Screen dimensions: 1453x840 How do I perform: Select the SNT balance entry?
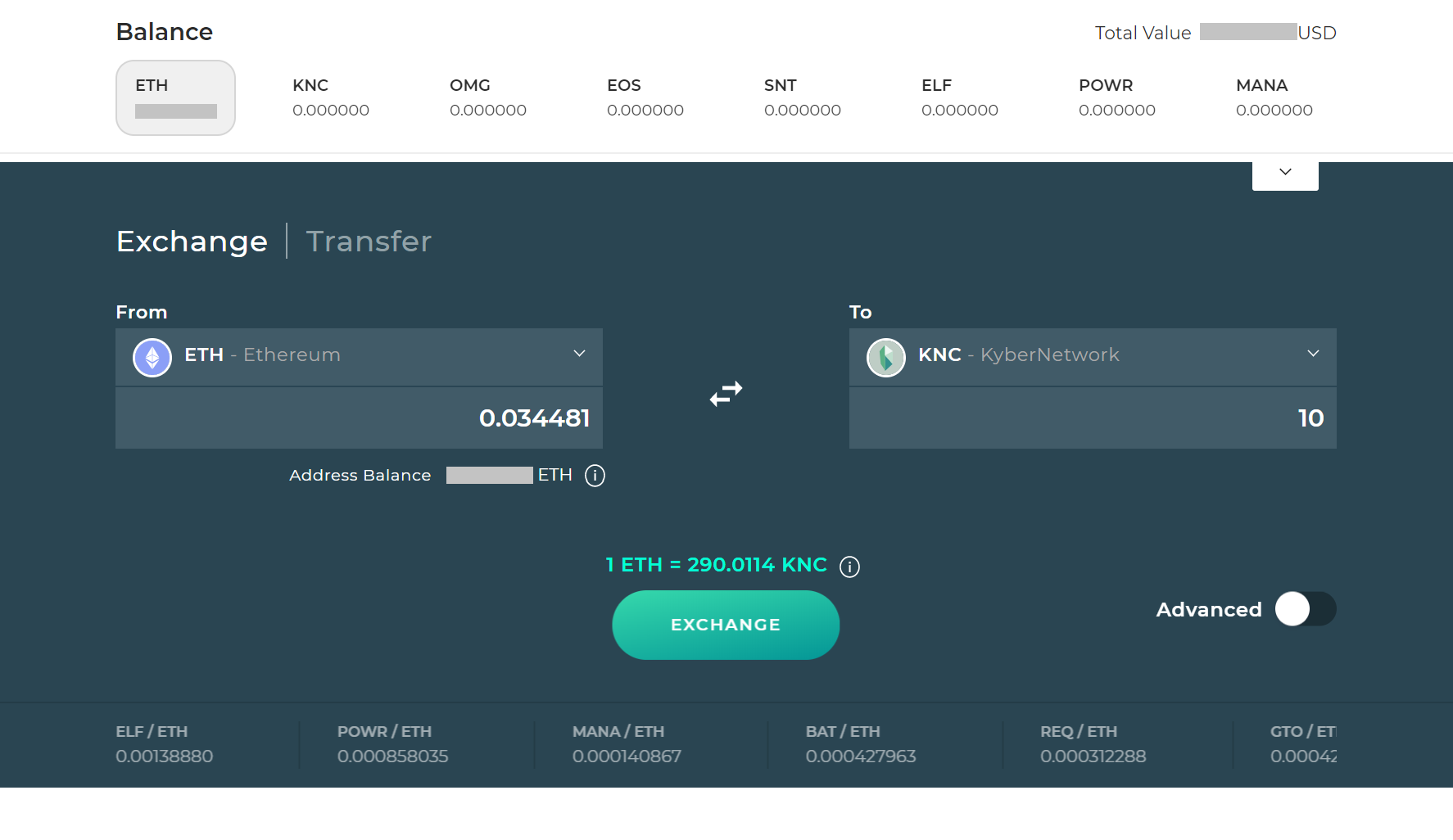[x=803, y=97]
